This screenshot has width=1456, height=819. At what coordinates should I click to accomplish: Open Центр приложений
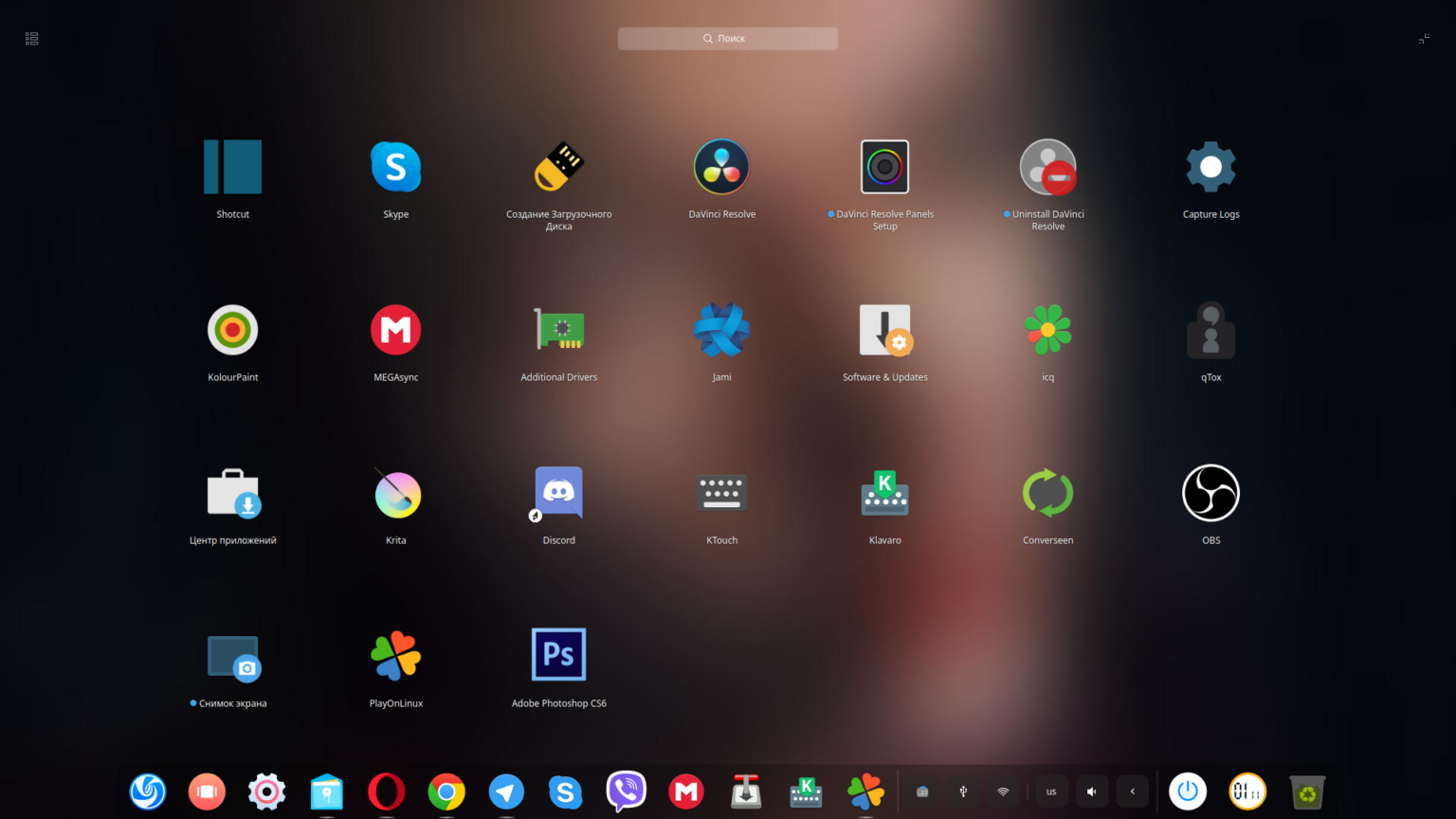coord(233,494)
